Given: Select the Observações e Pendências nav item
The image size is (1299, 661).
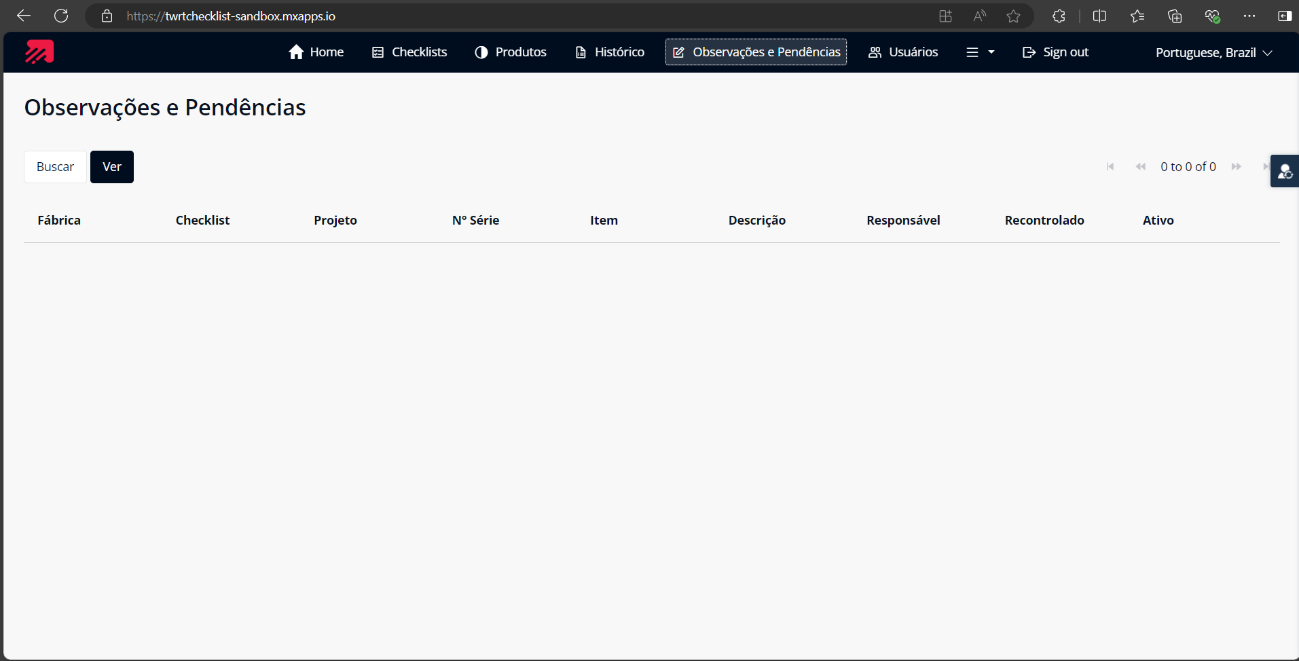Looking at the screenshot, I should tap(756, 52).
